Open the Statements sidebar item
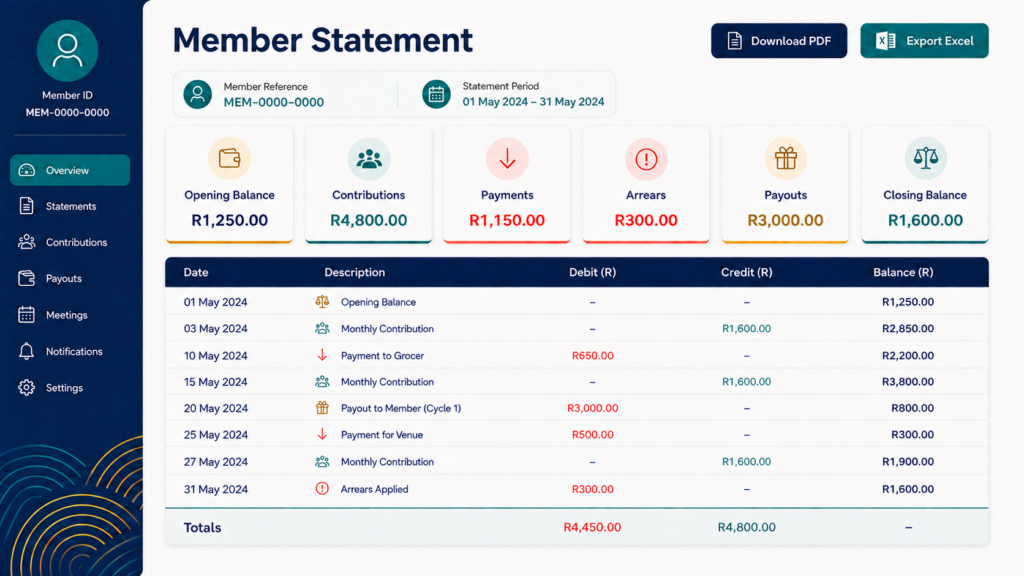This screenshot has height=576, width=1024. click(70, 206)
